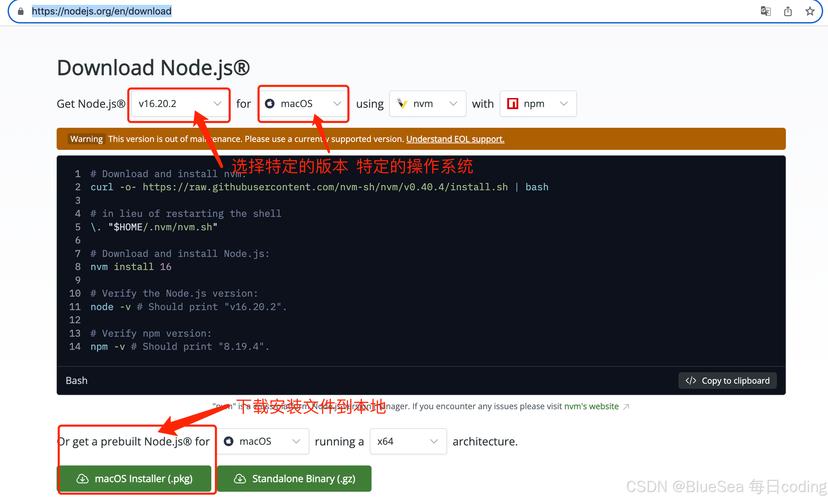Click the curl install command line
The height and width of the screenshot is (500, 828).
319,187
